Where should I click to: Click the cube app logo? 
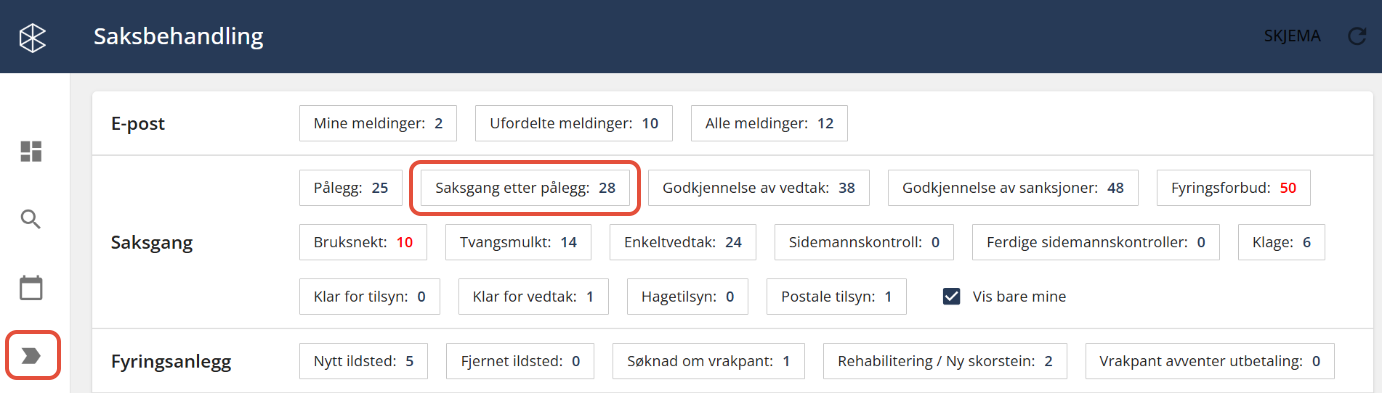pyautogui.click(x=33, y=37)
